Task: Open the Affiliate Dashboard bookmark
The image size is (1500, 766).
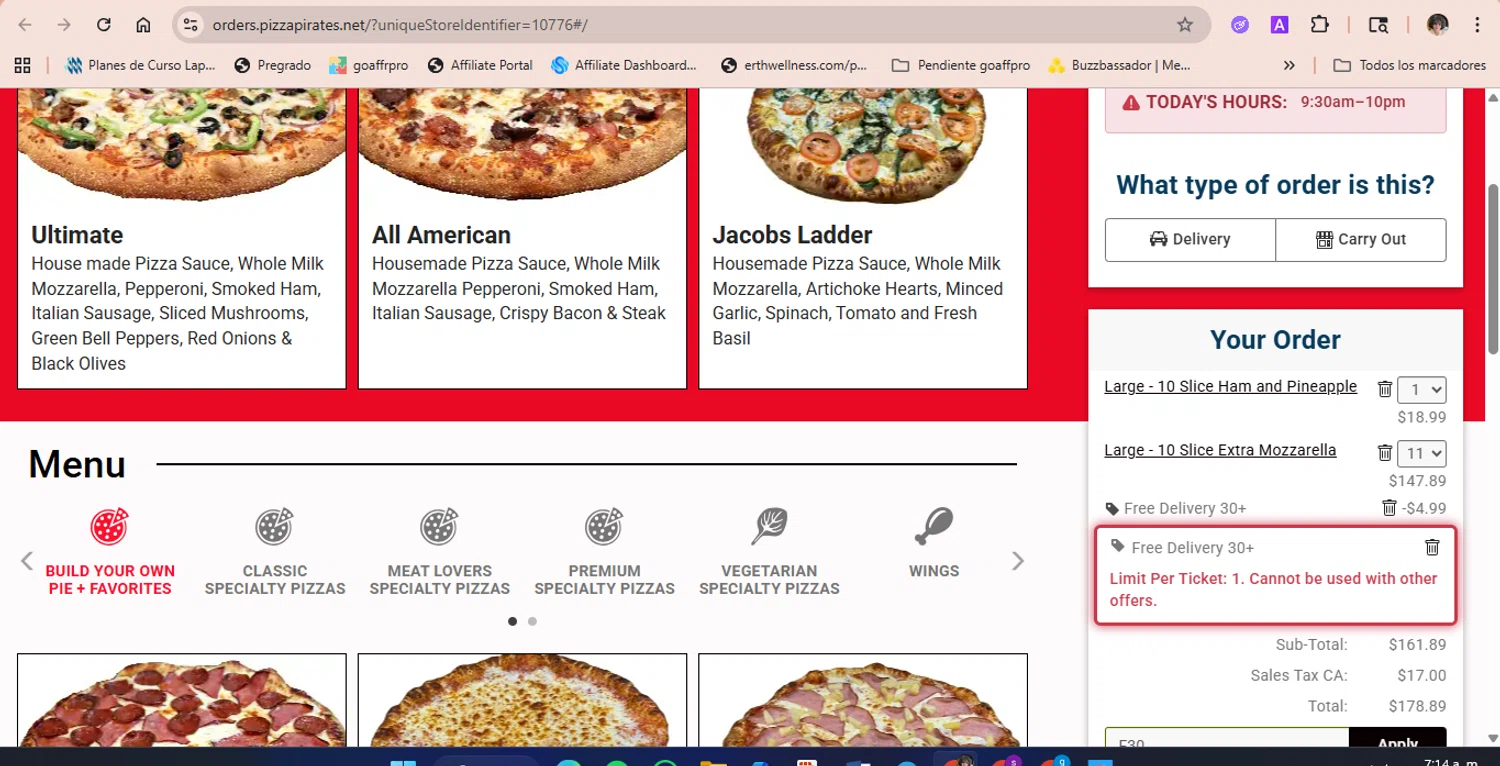Action: 624,65
